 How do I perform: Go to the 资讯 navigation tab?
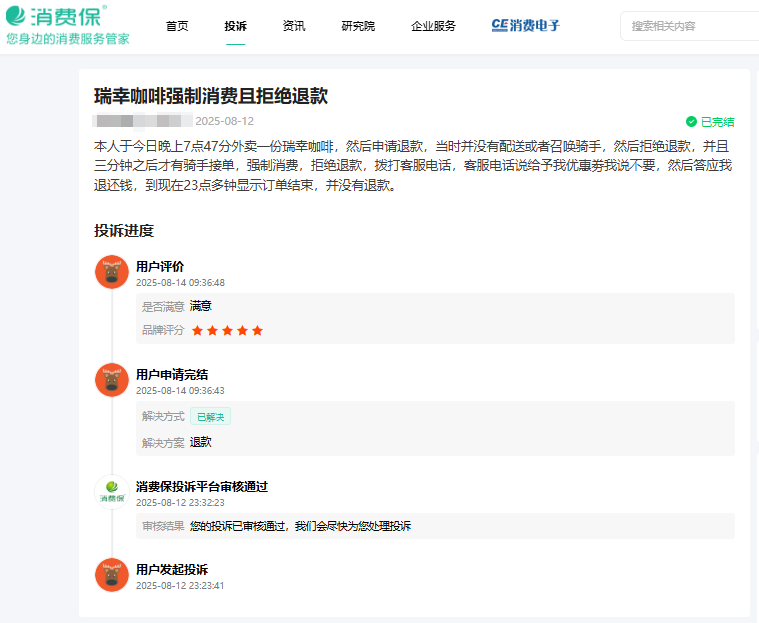coord(294,26)
